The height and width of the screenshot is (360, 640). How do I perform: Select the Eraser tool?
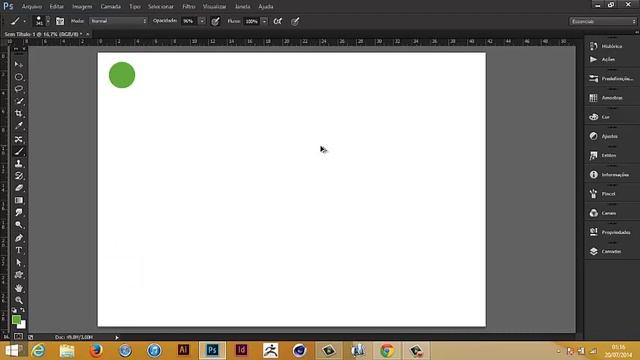point(19,188)
